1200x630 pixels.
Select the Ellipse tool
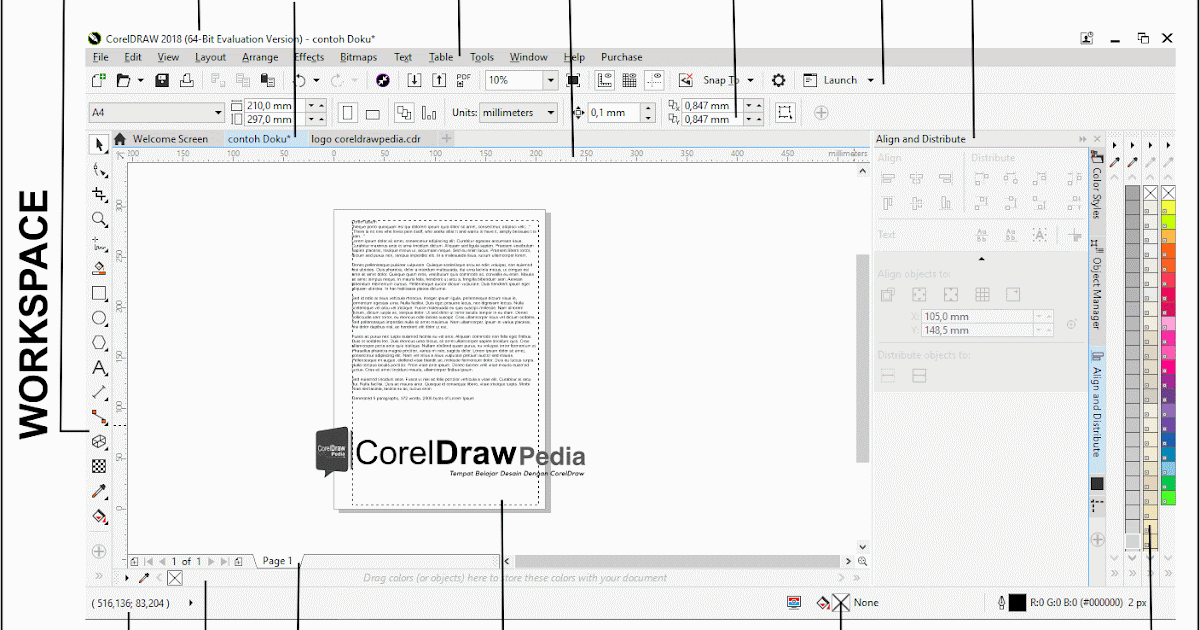click(x=99, y=318)
